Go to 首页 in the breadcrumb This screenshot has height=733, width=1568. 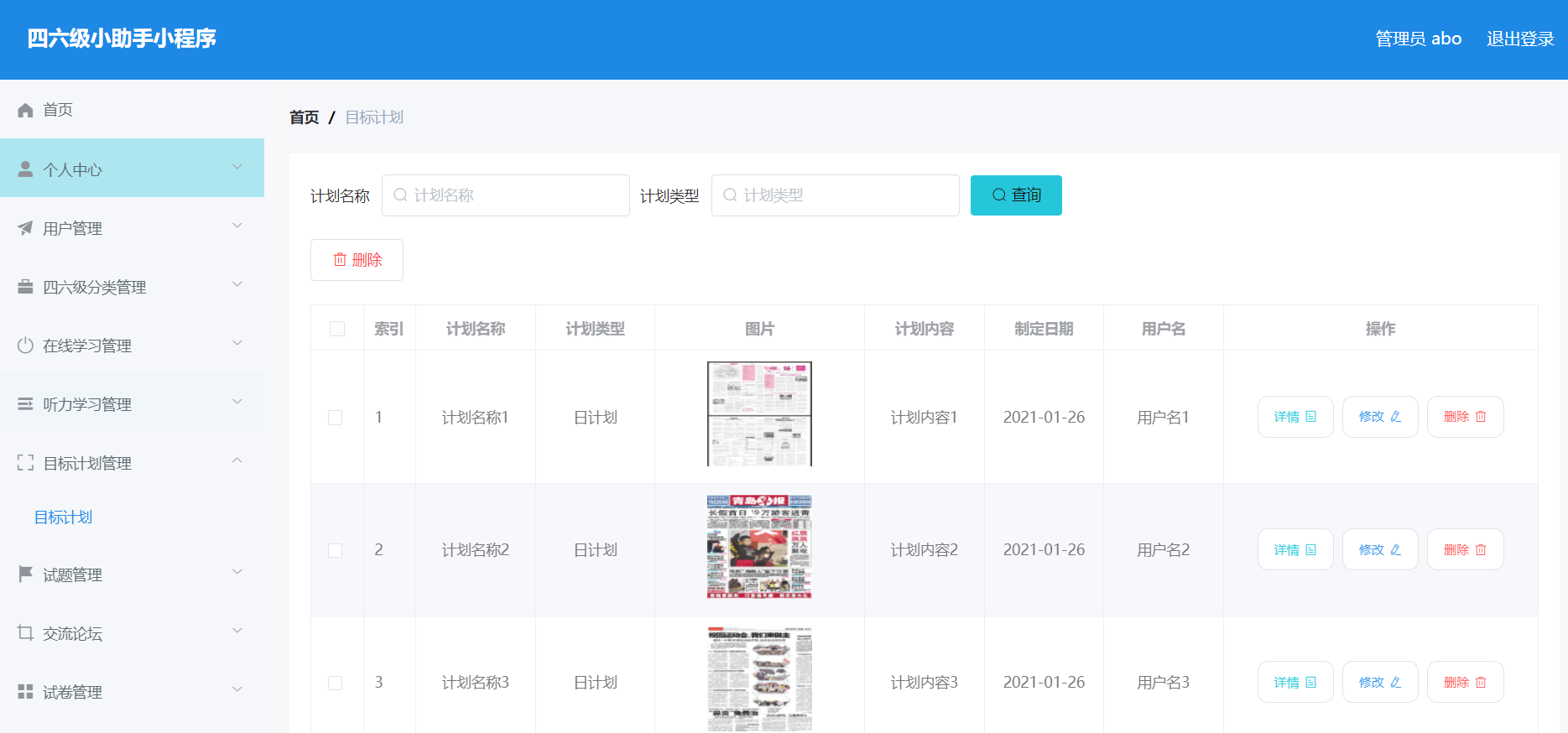[x=304, y=117]
